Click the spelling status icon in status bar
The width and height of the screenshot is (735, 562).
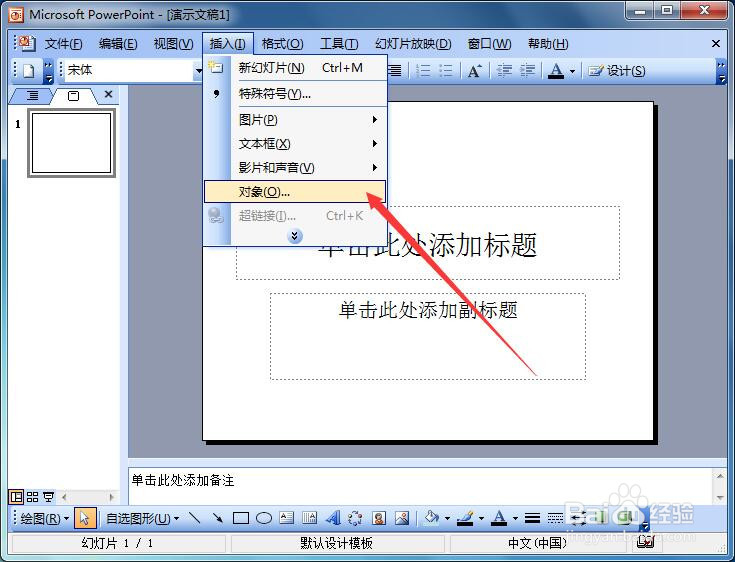click(x=645, y=542)
